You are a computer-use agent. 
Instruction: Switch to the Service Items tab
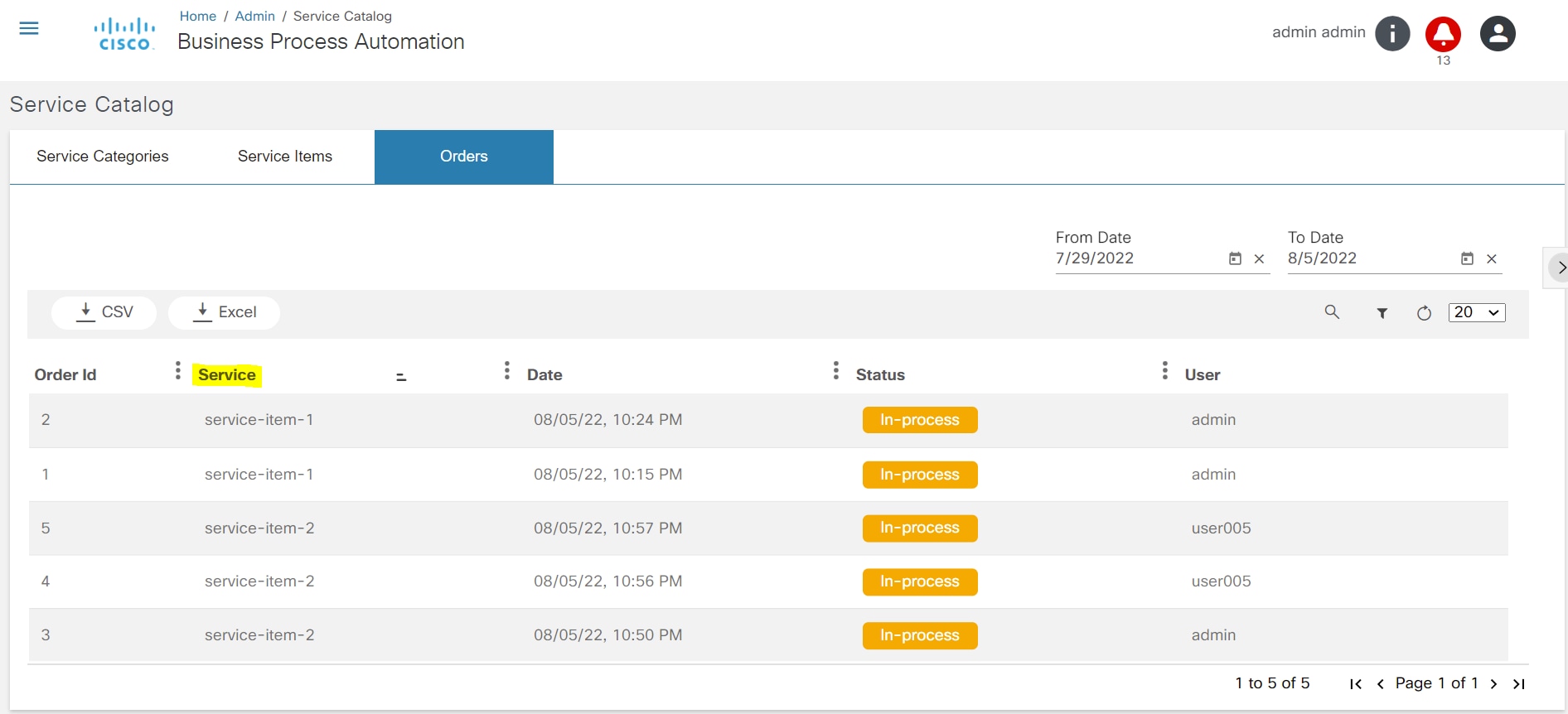point(284,157)
